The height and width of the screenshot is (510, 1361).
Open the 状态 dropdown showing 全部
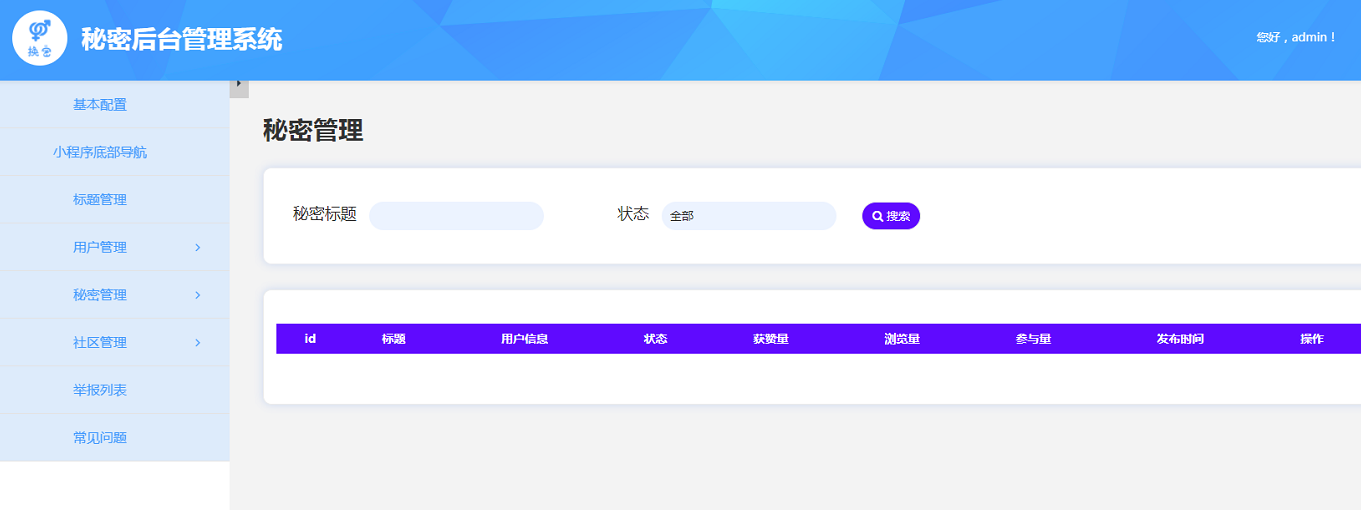(749, 216)
